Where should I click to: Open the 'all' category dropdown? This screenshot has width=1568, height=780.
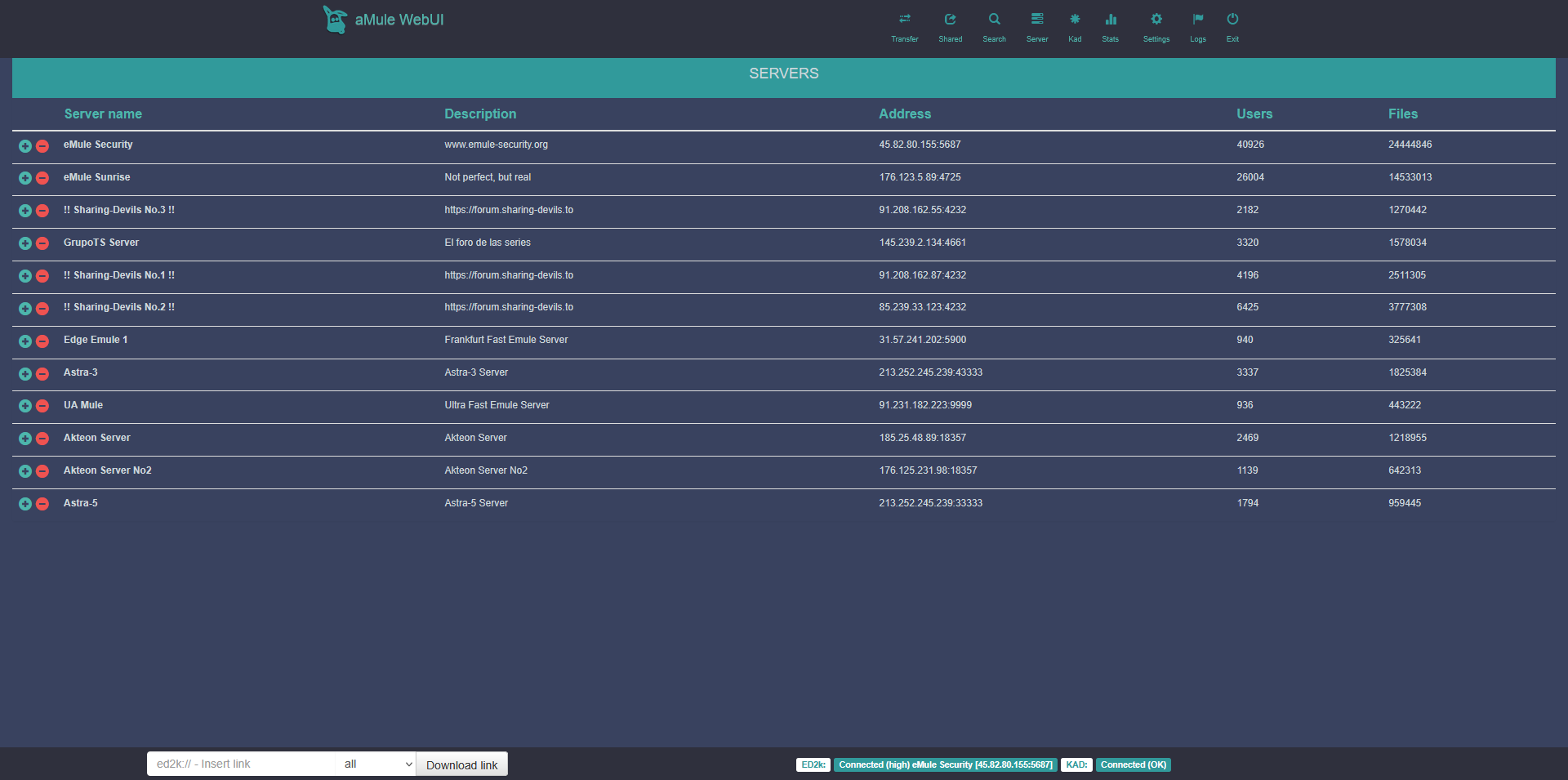point(376,764)
